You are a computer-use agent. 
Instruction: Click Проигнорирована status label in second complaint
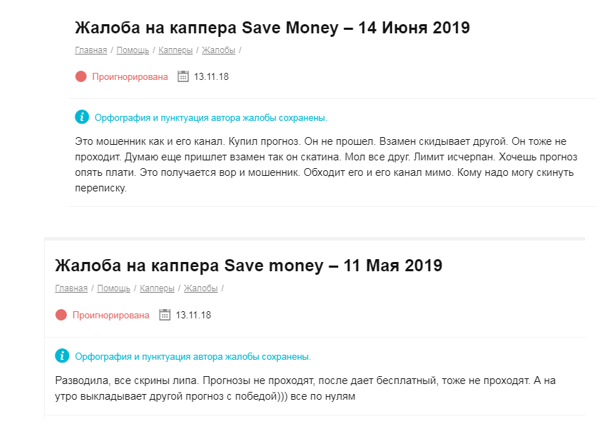coord(111,315)
